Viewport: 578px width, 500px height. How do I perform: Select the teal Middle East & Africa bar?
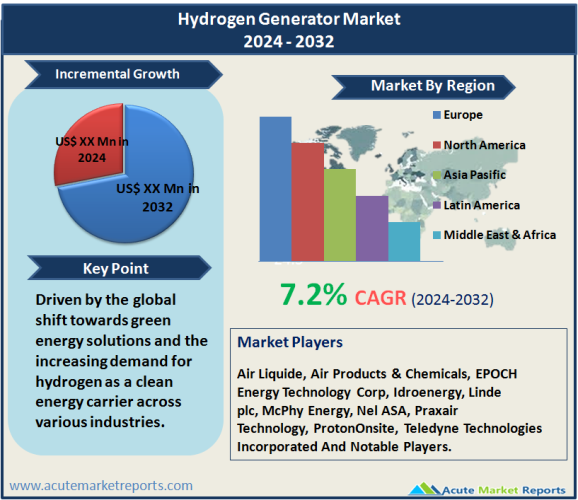[x=404, y=242]
